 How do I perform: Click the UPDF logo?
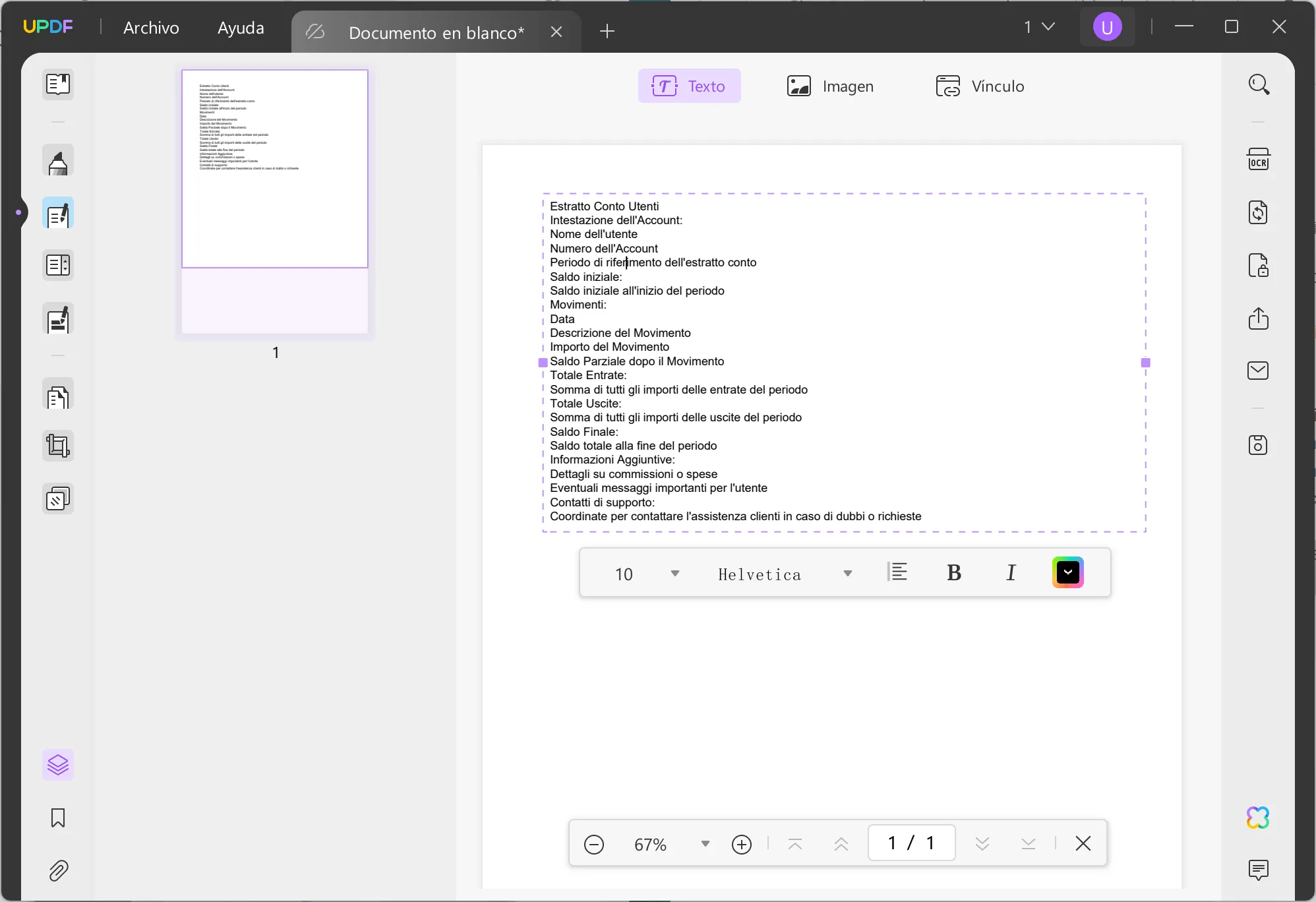coord(48,26)
